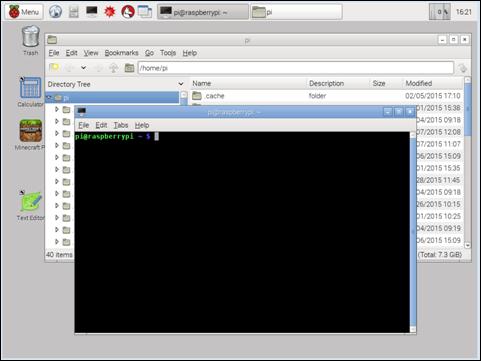Select the .cache folder row
The height and width of the screenshot is (361, 481).
pyautogui.click(x=327, y=96)
